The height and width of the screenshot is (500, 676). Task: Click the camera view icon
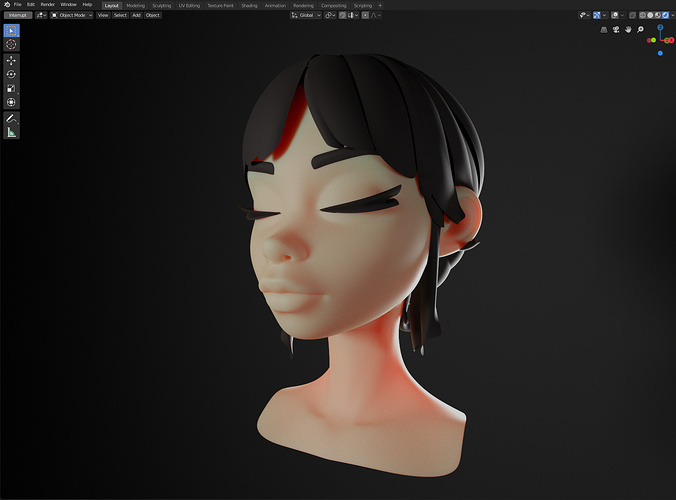(616, 29)
